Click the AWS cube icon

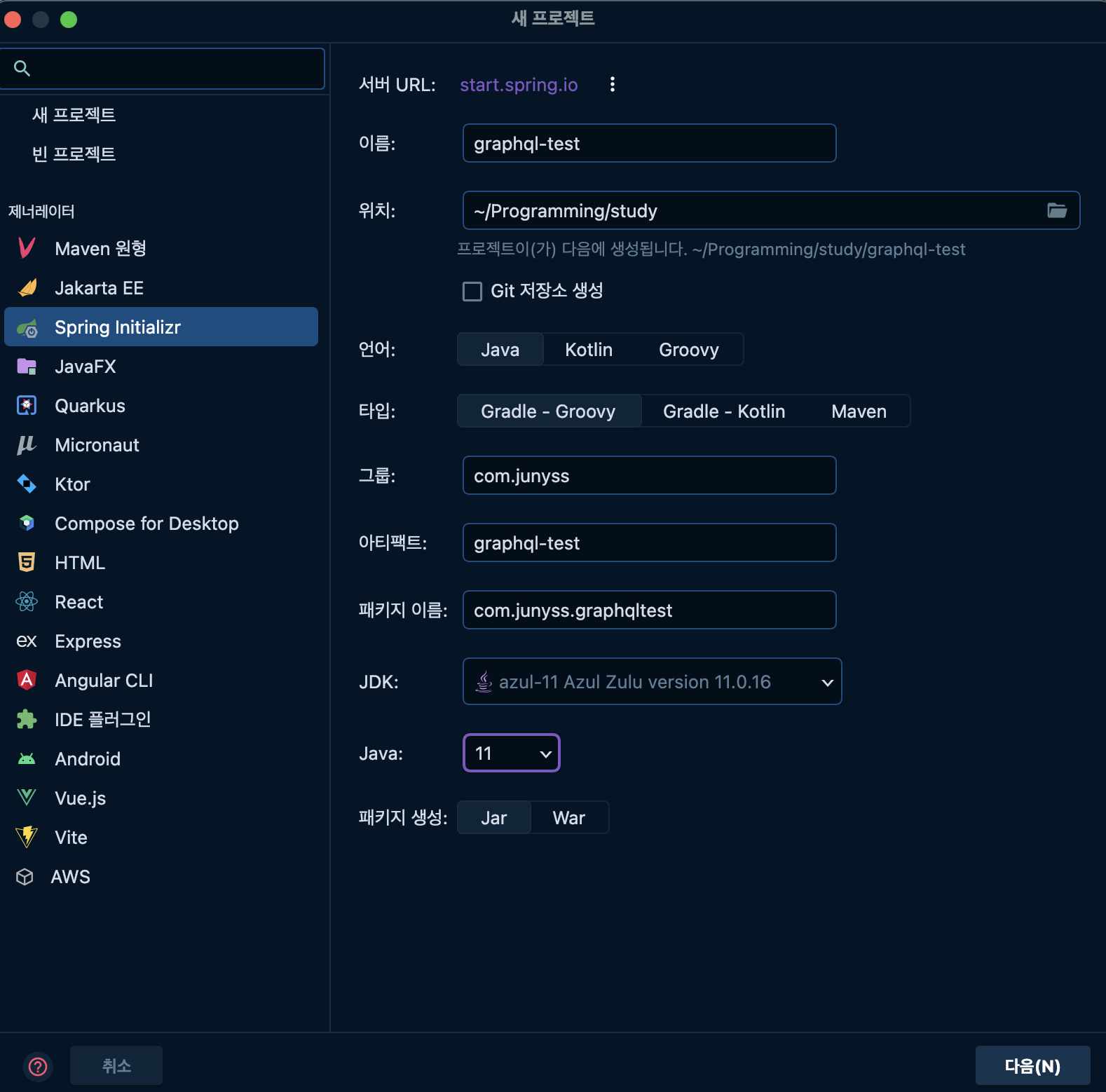click(25, 876)
